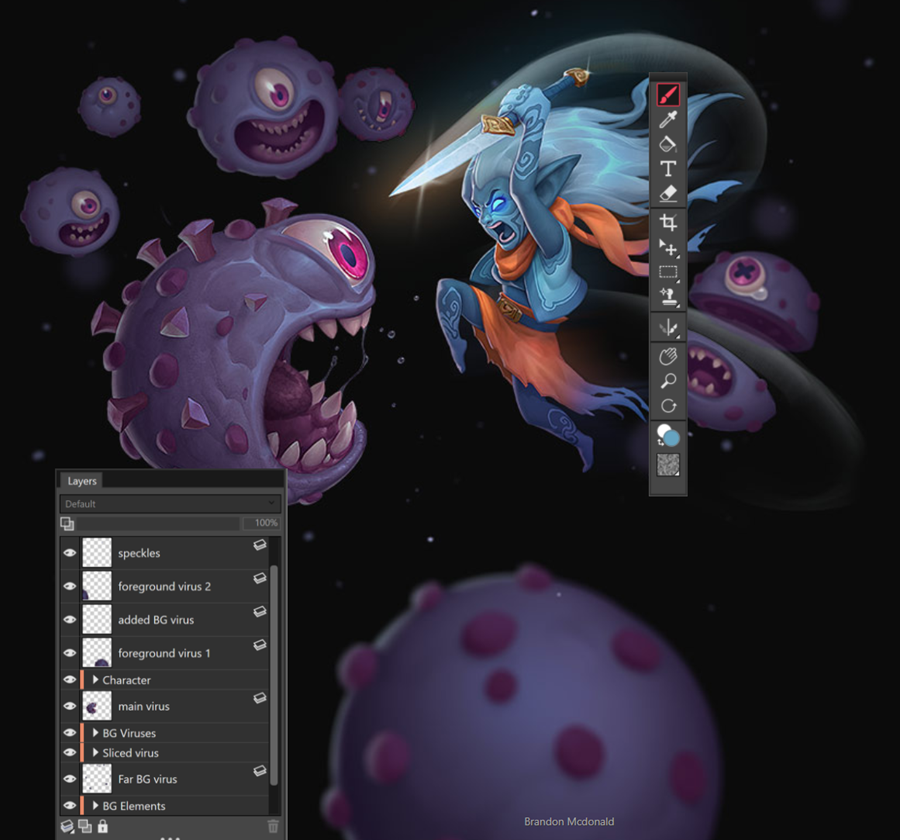Click the New Layer button
Viewport: 900px width, 840px height.
click(67, 826)
